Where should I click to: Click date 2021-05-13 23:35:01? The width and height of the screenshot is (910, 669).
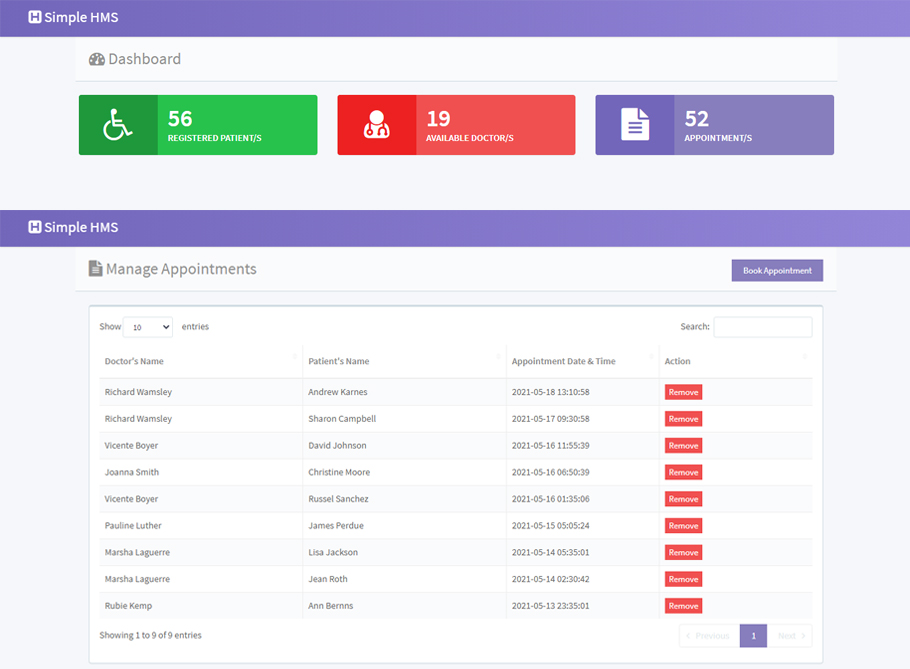click(x=550, y=606)
